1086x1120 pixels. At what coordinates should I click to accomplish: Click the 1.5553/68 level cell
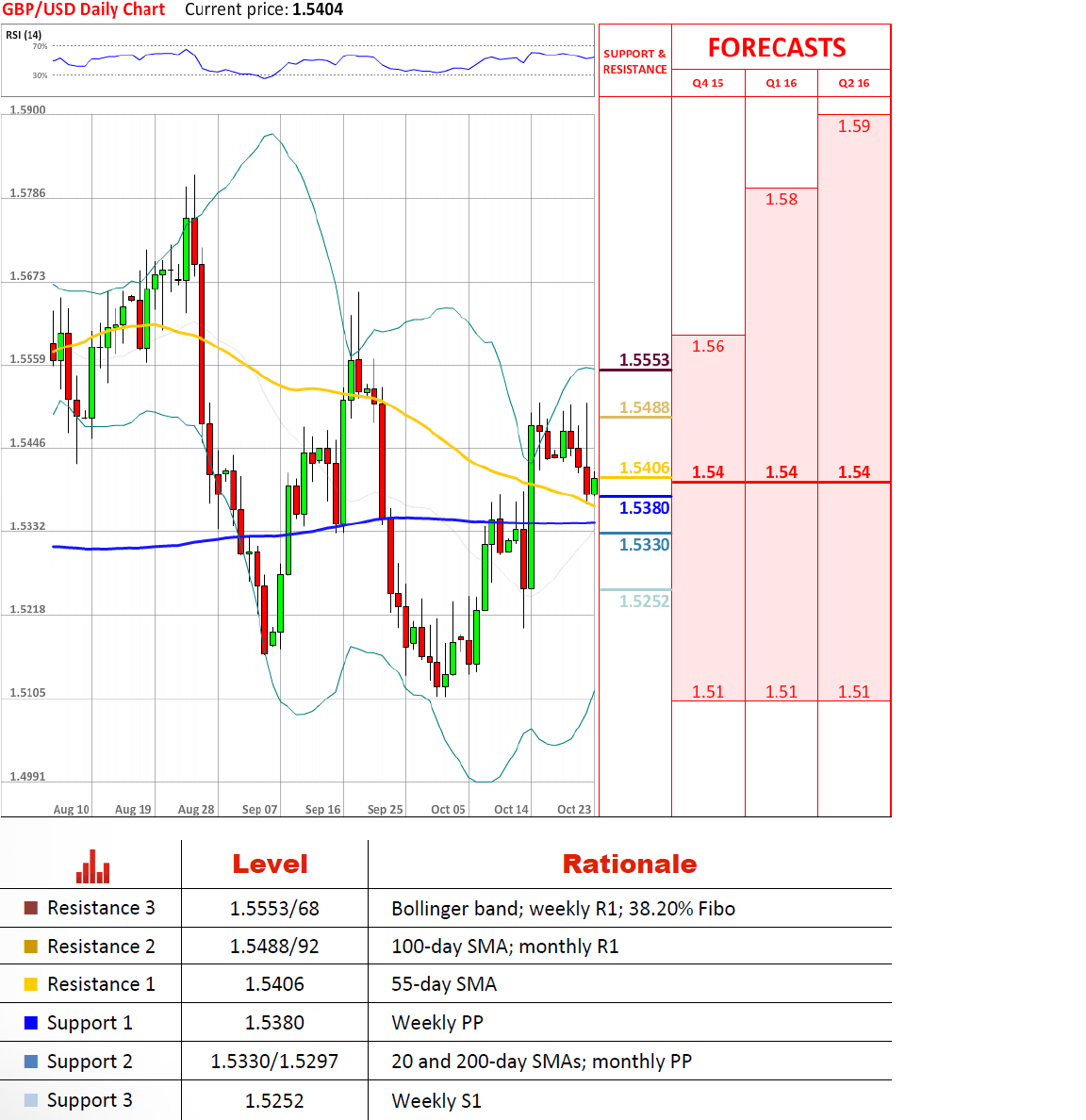[x=274, y=909]
